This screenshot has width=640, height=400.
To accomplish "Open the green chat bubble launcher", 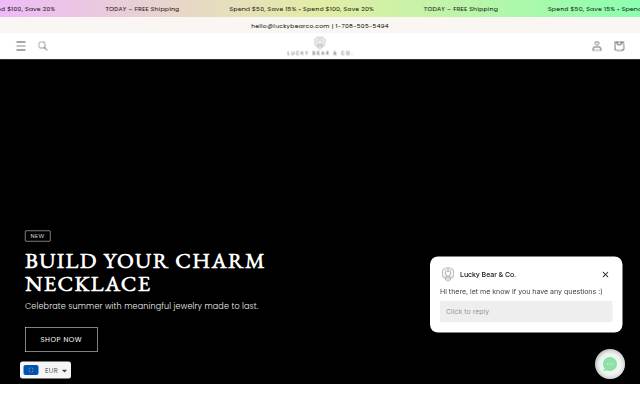I will [610, 364].
